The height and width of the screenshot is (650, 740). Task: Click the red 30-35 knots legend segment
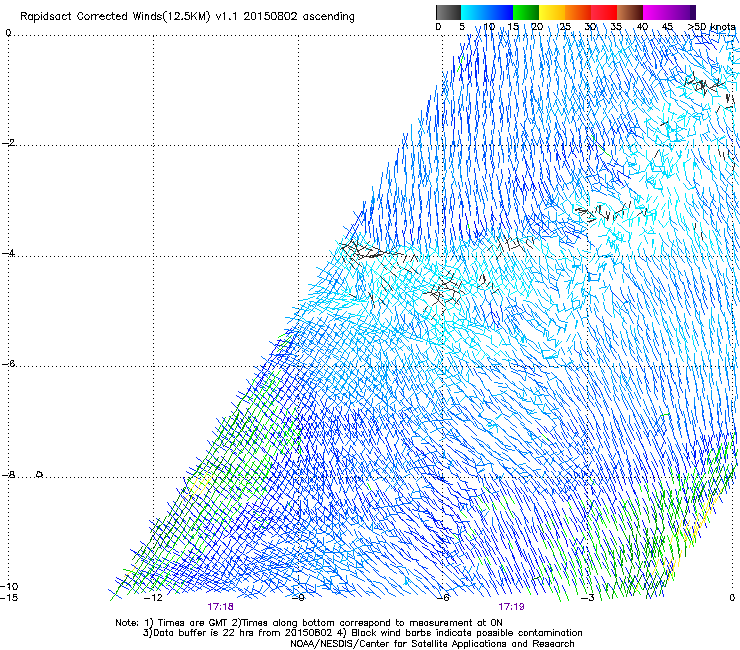tap(604, 12)
